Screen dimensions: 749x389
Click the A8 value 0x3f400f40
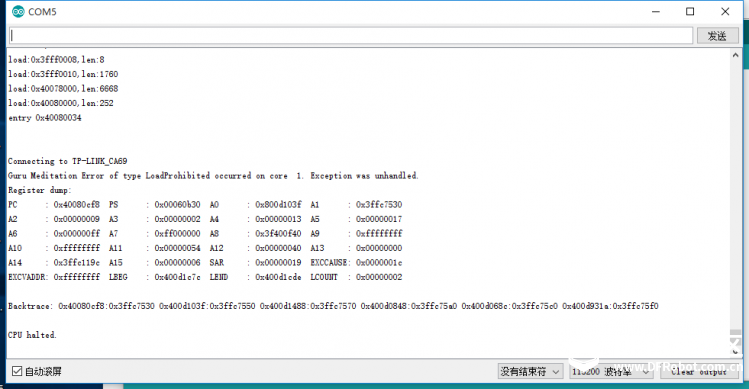click(278, 234)
